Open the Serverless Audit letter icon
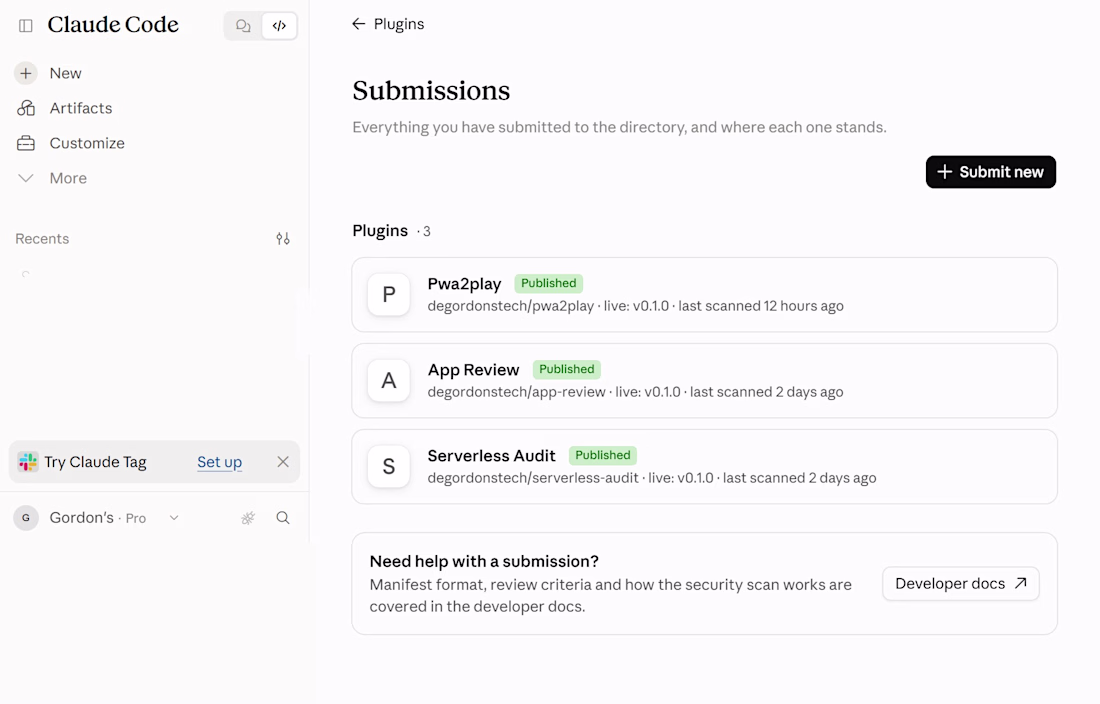1100x704 pixels. [389, 466]
